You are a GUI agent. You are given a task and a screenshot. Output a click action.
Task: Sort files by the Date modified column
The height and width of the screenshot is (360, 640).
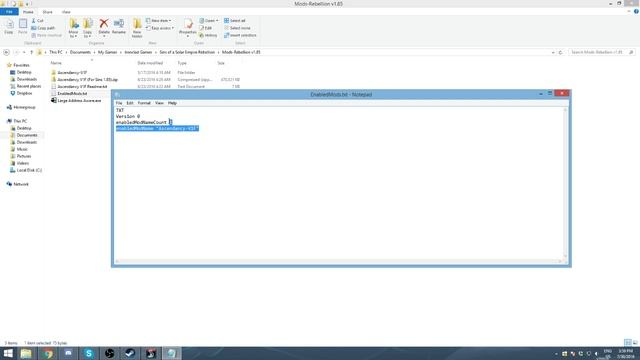point(150,63)
